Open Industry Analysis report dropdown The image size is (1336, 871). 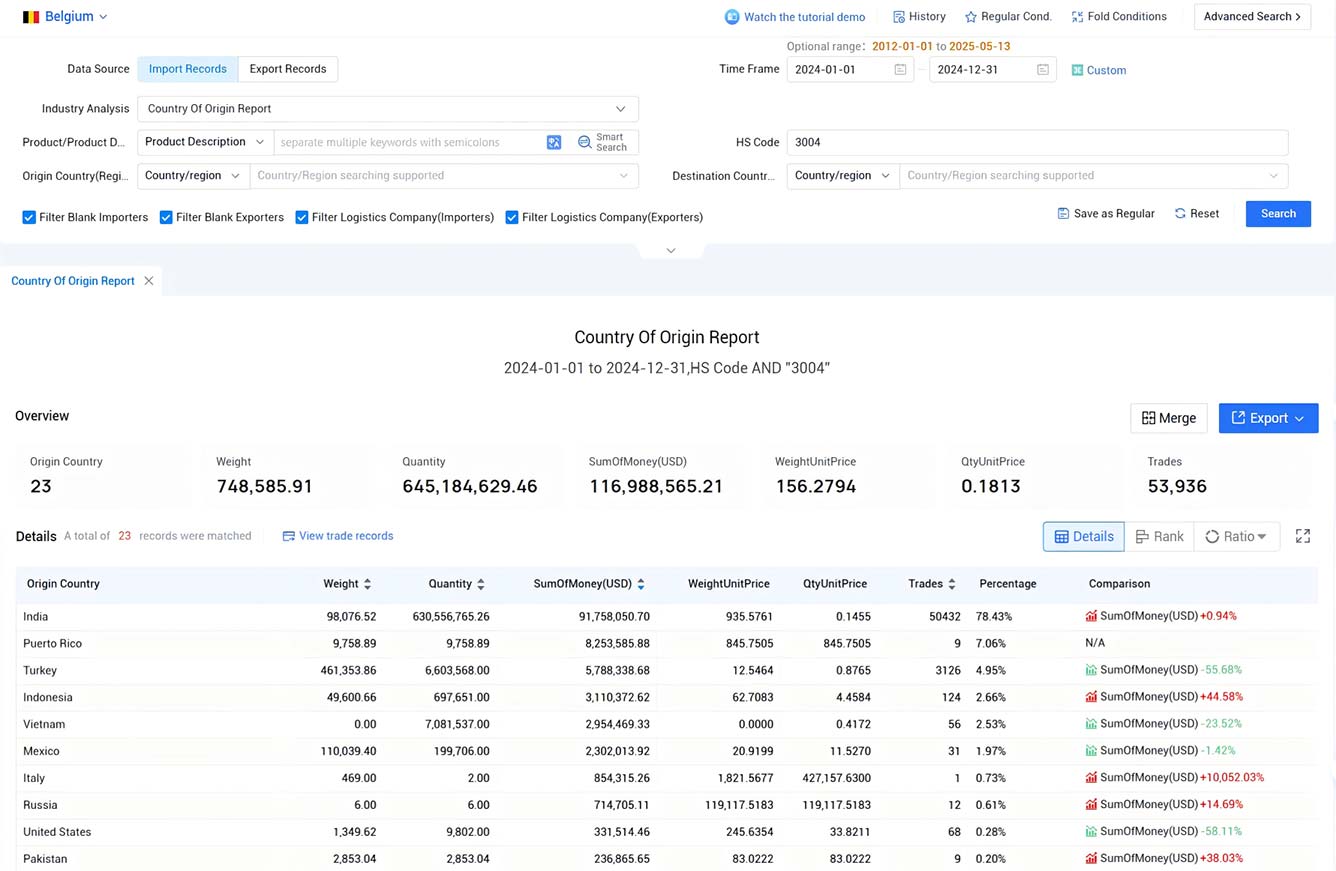pos(388,109)
